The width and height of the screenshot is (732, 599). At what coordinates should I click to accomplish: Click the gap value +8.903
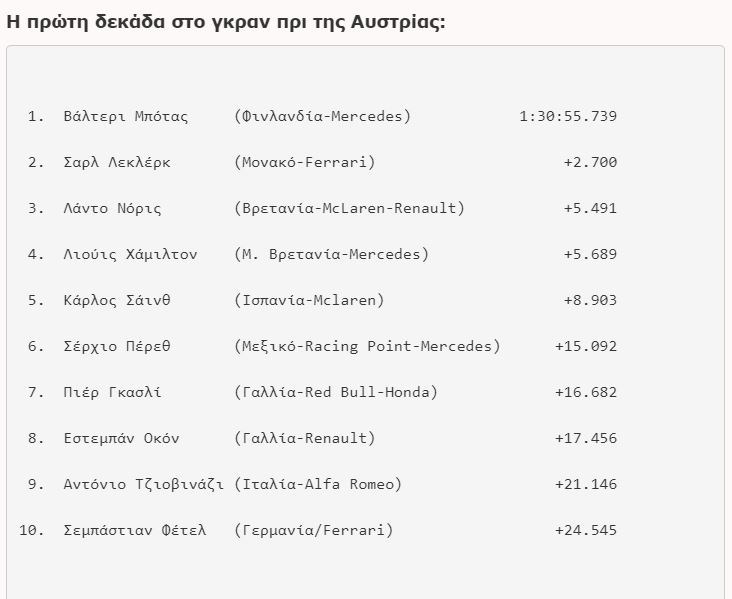[590, 300]
